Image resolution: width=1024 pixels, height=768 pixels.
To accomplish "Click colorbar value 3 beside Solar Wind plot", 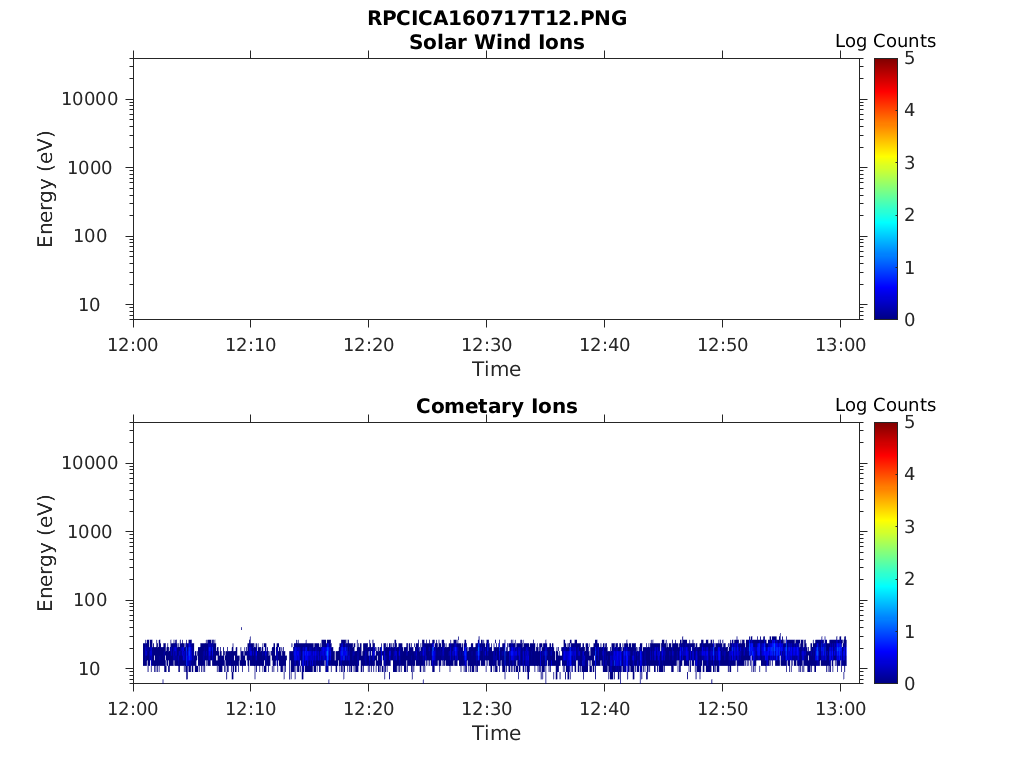I will coord(910,163).
